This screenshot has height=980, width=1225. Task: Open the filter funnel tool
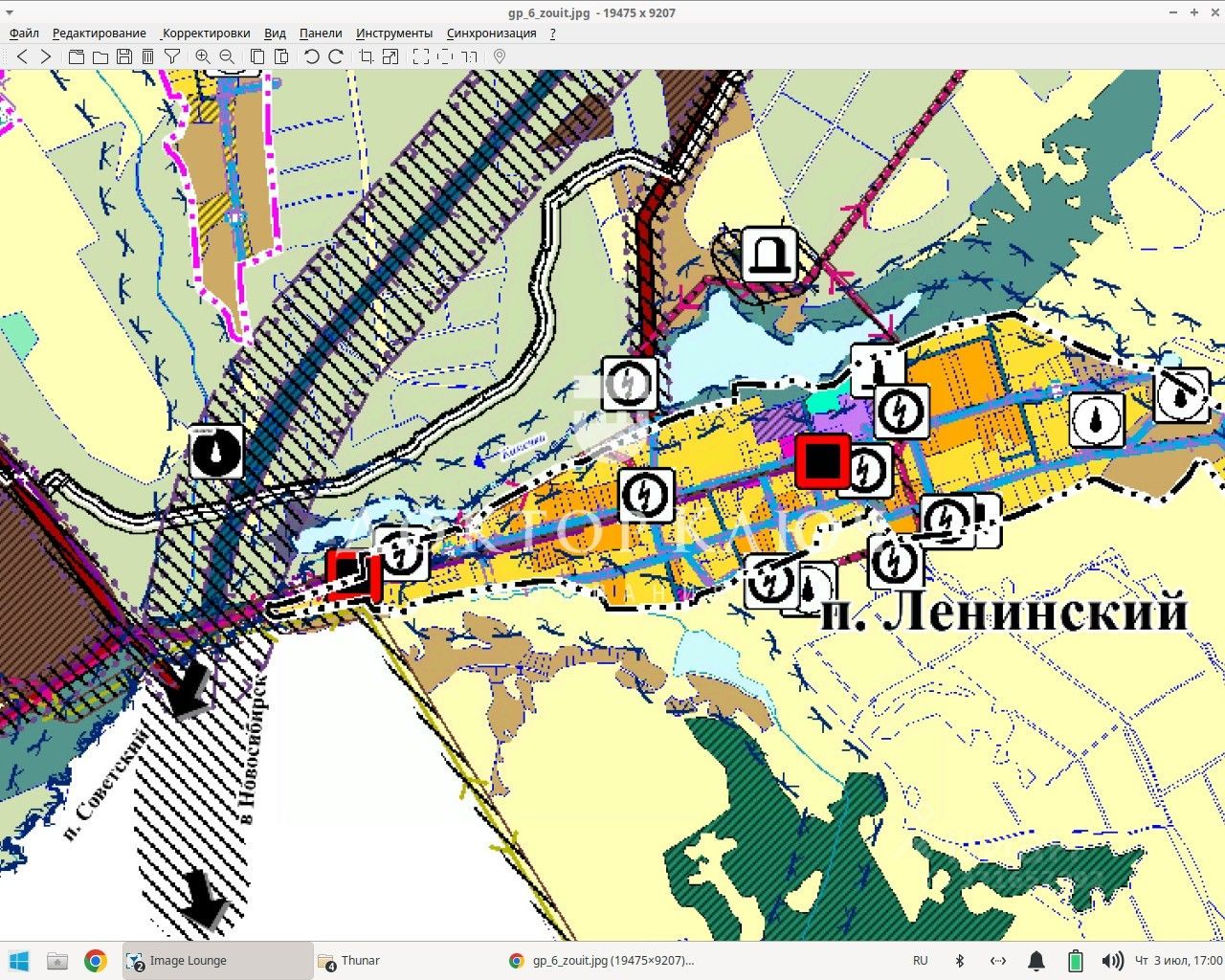tap(171, 56)
